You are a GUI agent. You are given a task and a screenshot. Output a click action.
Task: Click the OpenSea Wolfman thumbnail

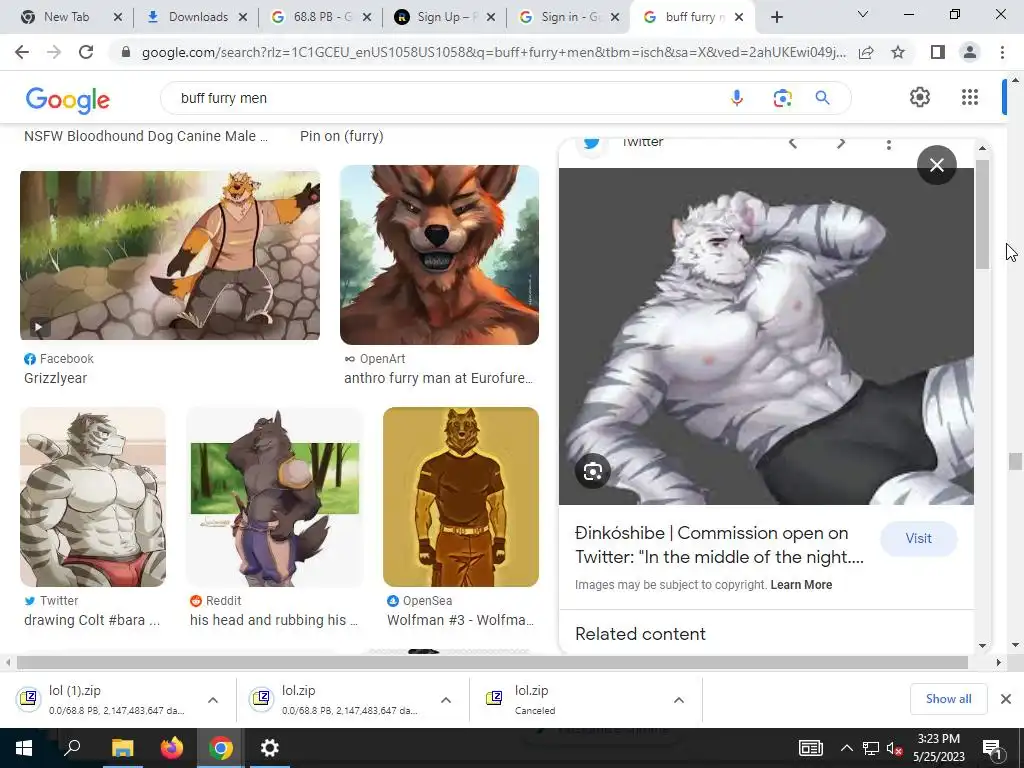(x=461, y=497)
